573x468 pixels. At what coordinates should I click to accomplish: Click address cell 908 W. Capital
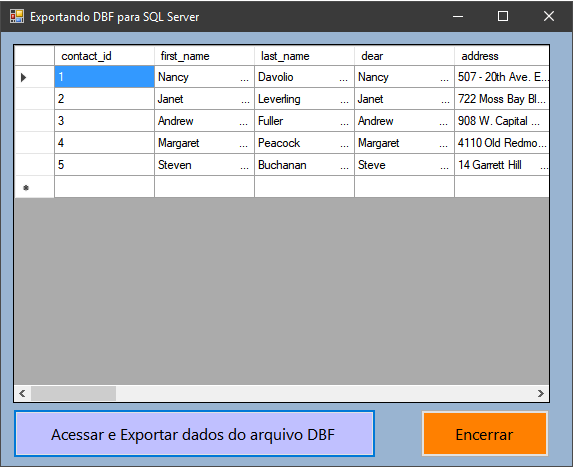pyautogui.click(x=502, y=121)
